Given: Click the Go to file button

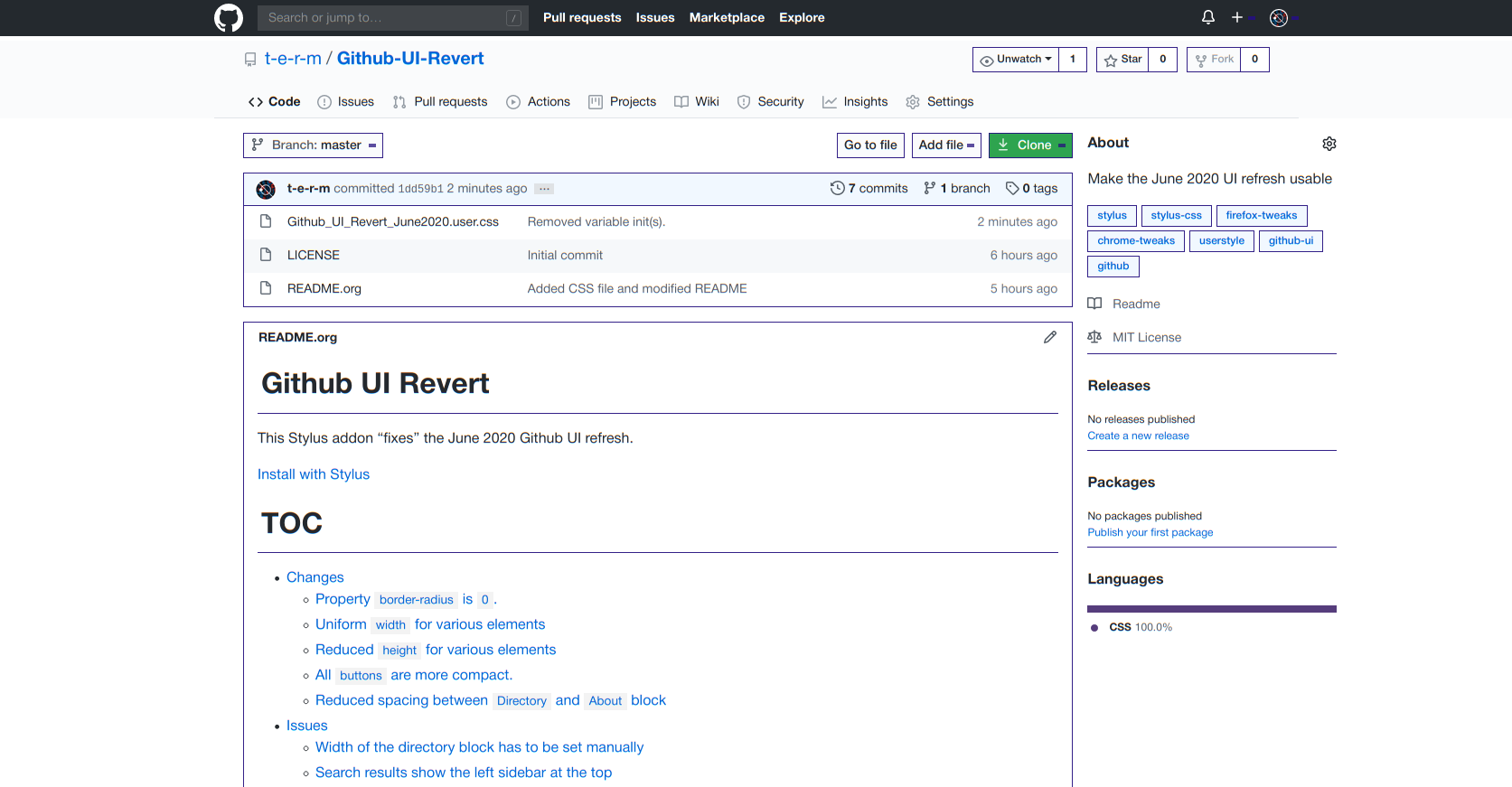Looking at the screenshot, I should click(870, 145).
